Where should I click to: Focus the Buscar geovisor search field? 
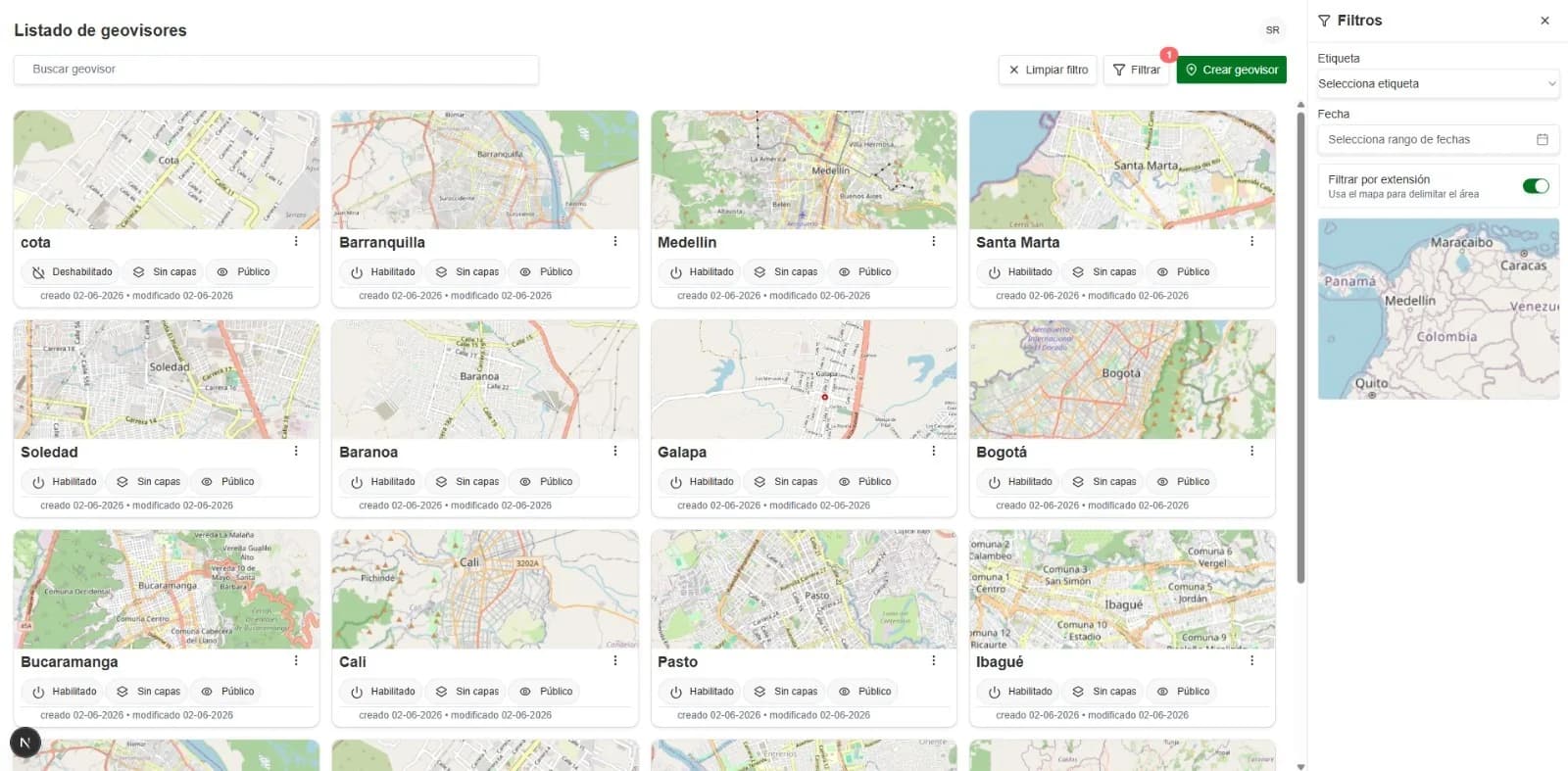pyautogui.click(x=275, y=70)
